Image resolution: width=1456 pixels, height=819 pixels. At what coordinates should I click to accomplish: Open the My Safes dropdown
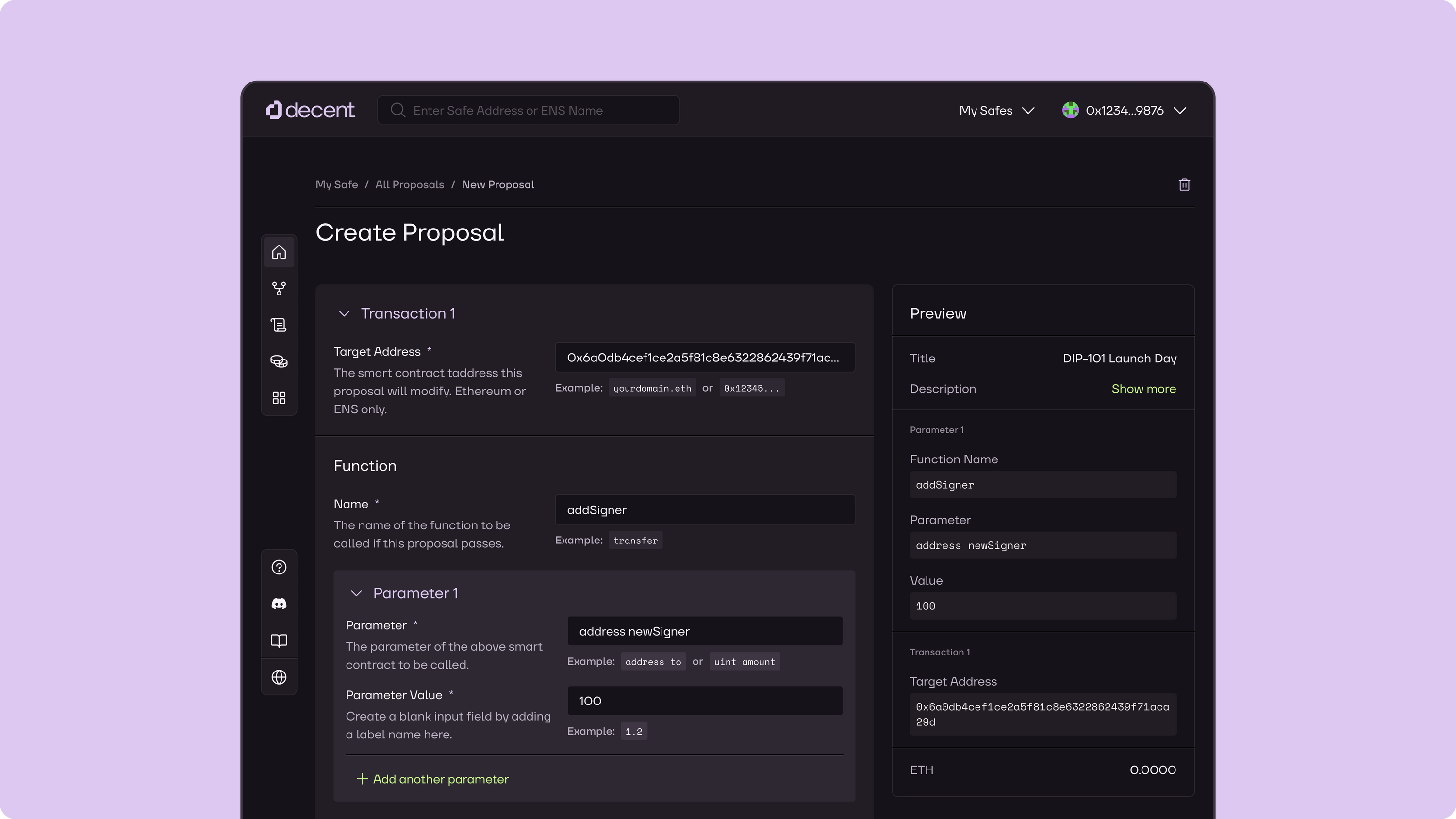(996, 111)
